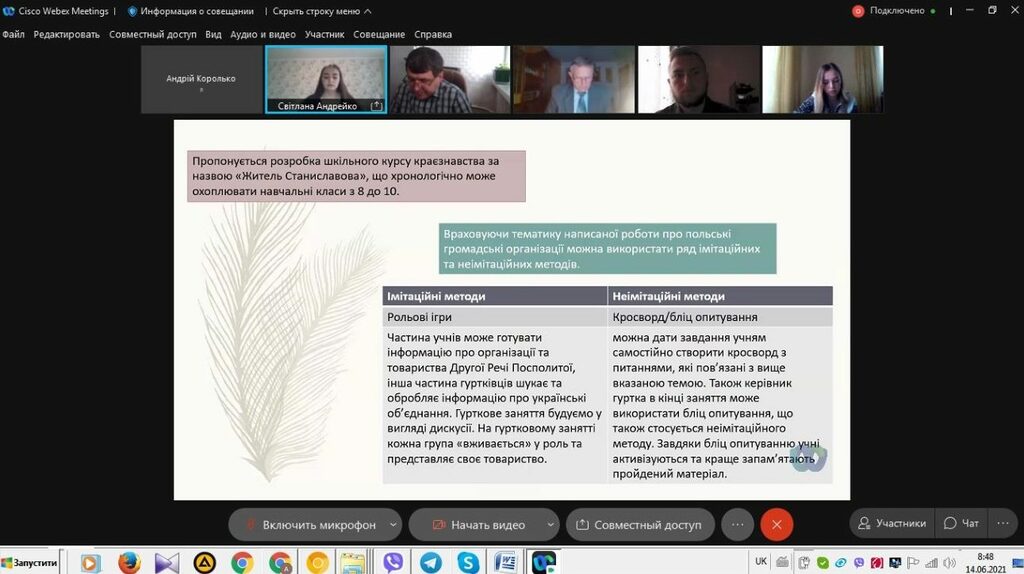Viewport: 1024px width, 574px height.
Task: Open the Аудио и видео menu
Action: point(263,34)
